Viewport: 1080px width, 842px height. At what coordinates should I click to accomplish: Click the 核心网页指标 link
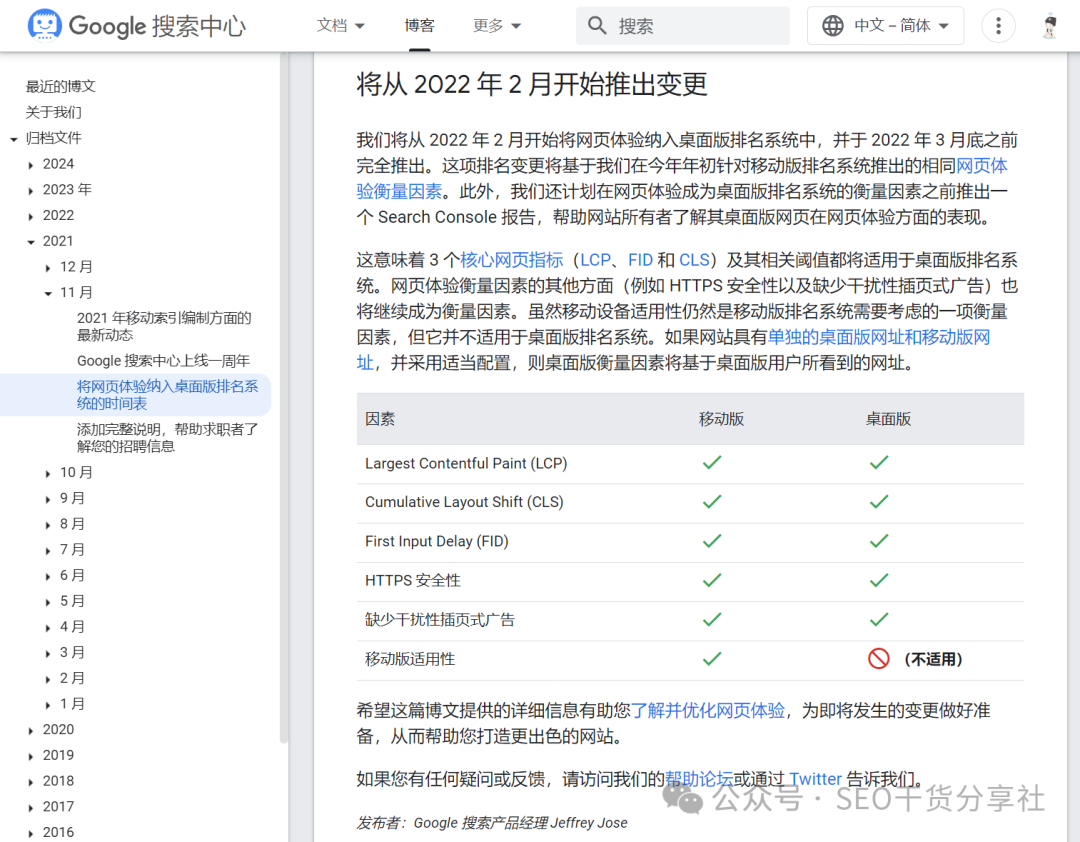pos(512,260)
